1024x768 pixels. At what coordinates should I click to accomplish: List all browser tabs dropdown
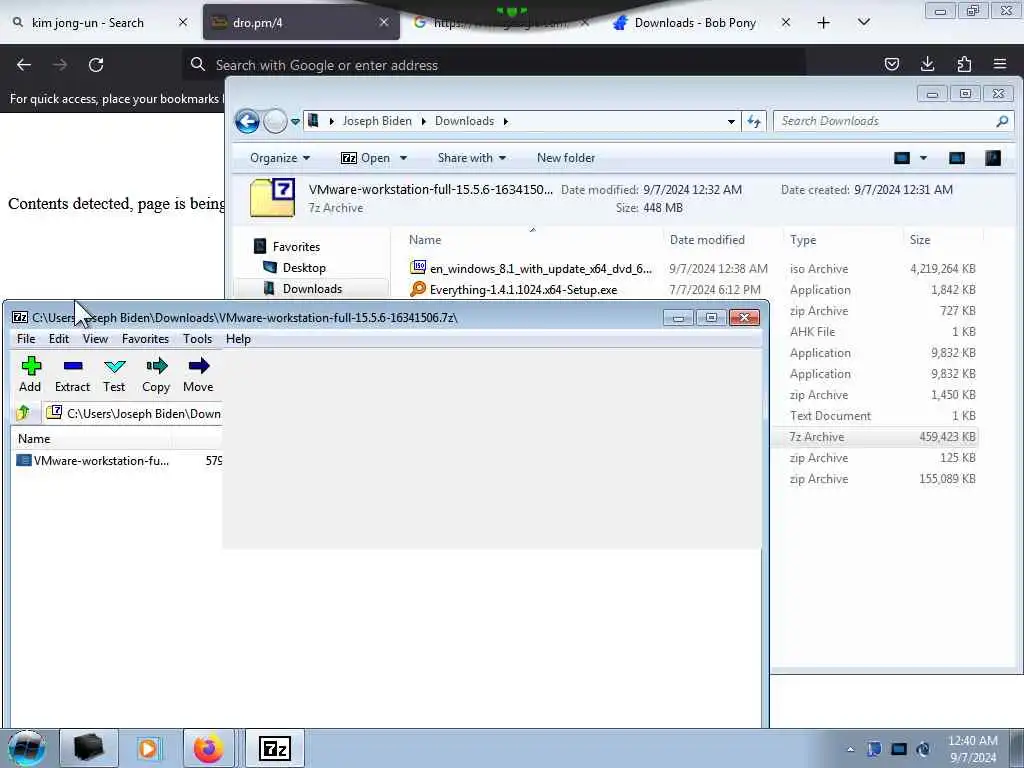coord(864,22)
